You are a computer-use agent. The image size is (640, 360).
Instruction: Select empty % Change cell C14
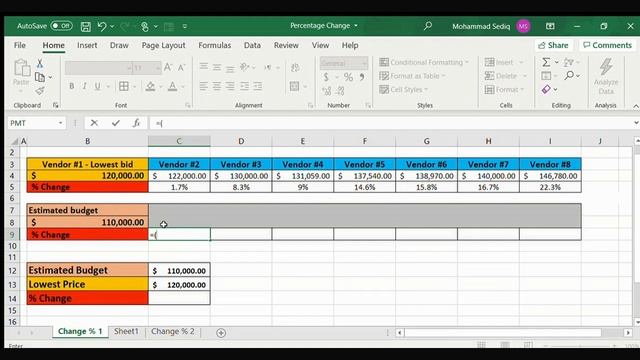pos(179,298)
